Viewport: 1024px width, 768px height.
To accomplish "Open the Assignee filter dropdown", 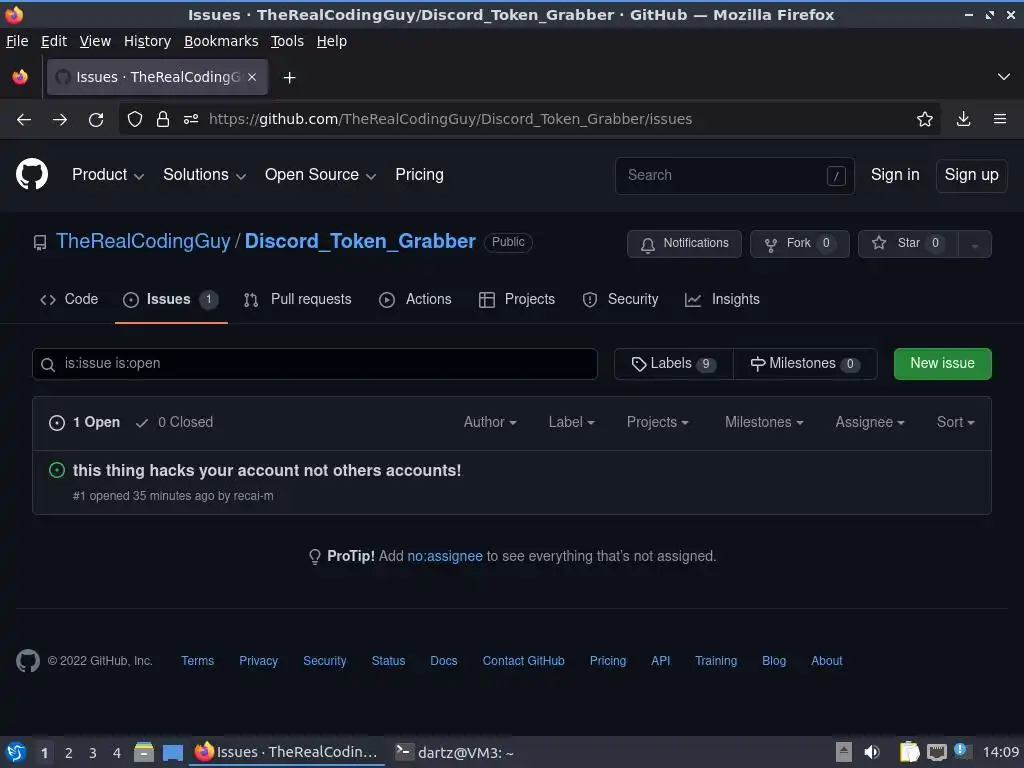I will [x=870, y=423].
